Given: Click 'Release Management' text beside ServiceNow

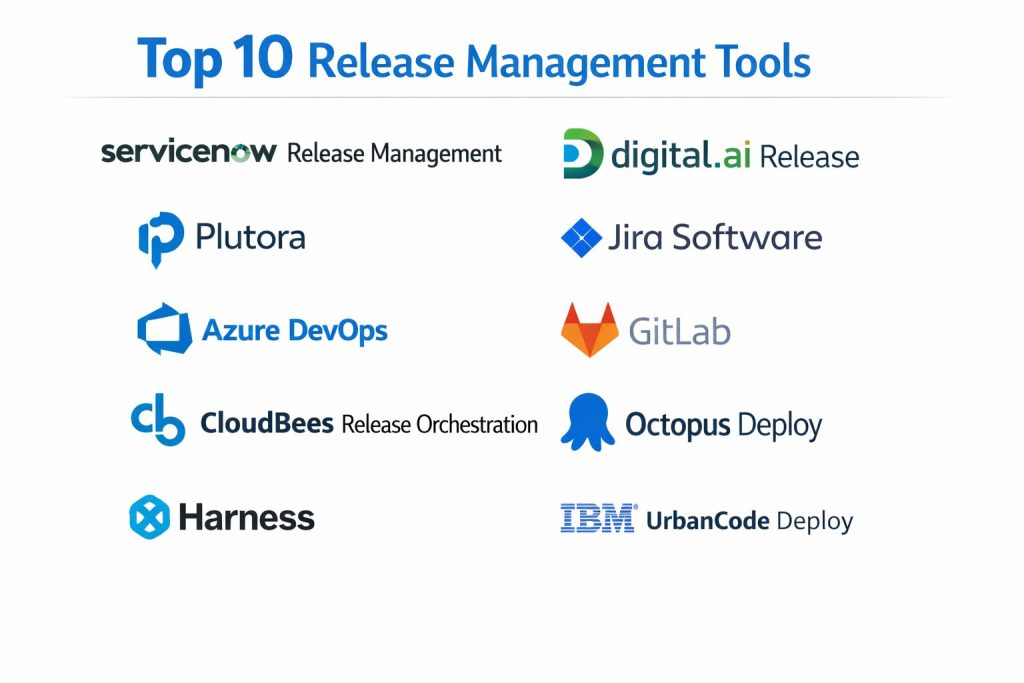Looking at the screenshot, I should coord(394,154).
